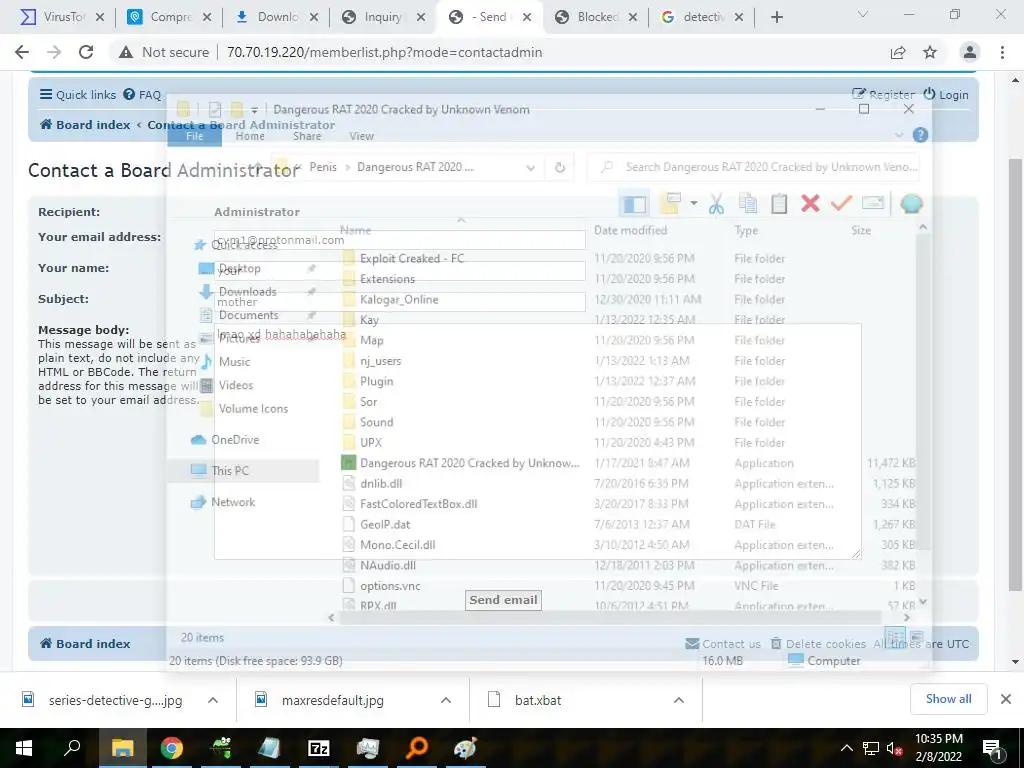Viewport: 1024px width, 768px height.
Task: Expand options for series-detective-g....jpg download
Action: pyautogui.click(x=213, y=700)
